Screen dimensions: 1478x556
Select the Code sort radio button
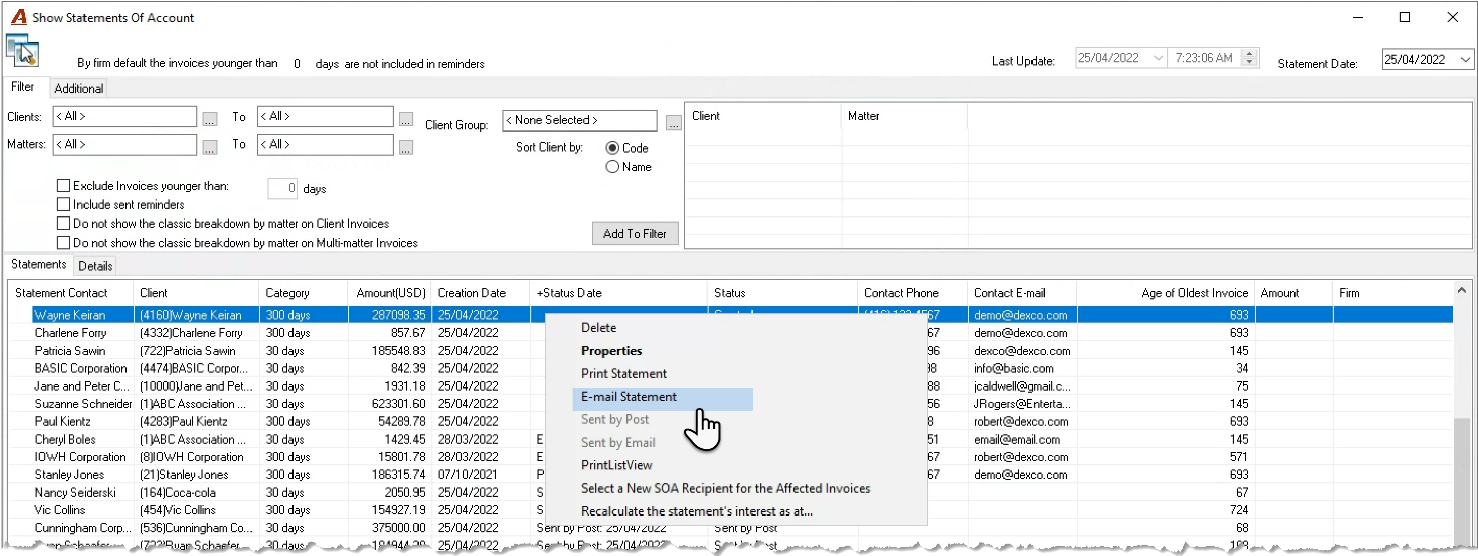click(x=612, y=148)
